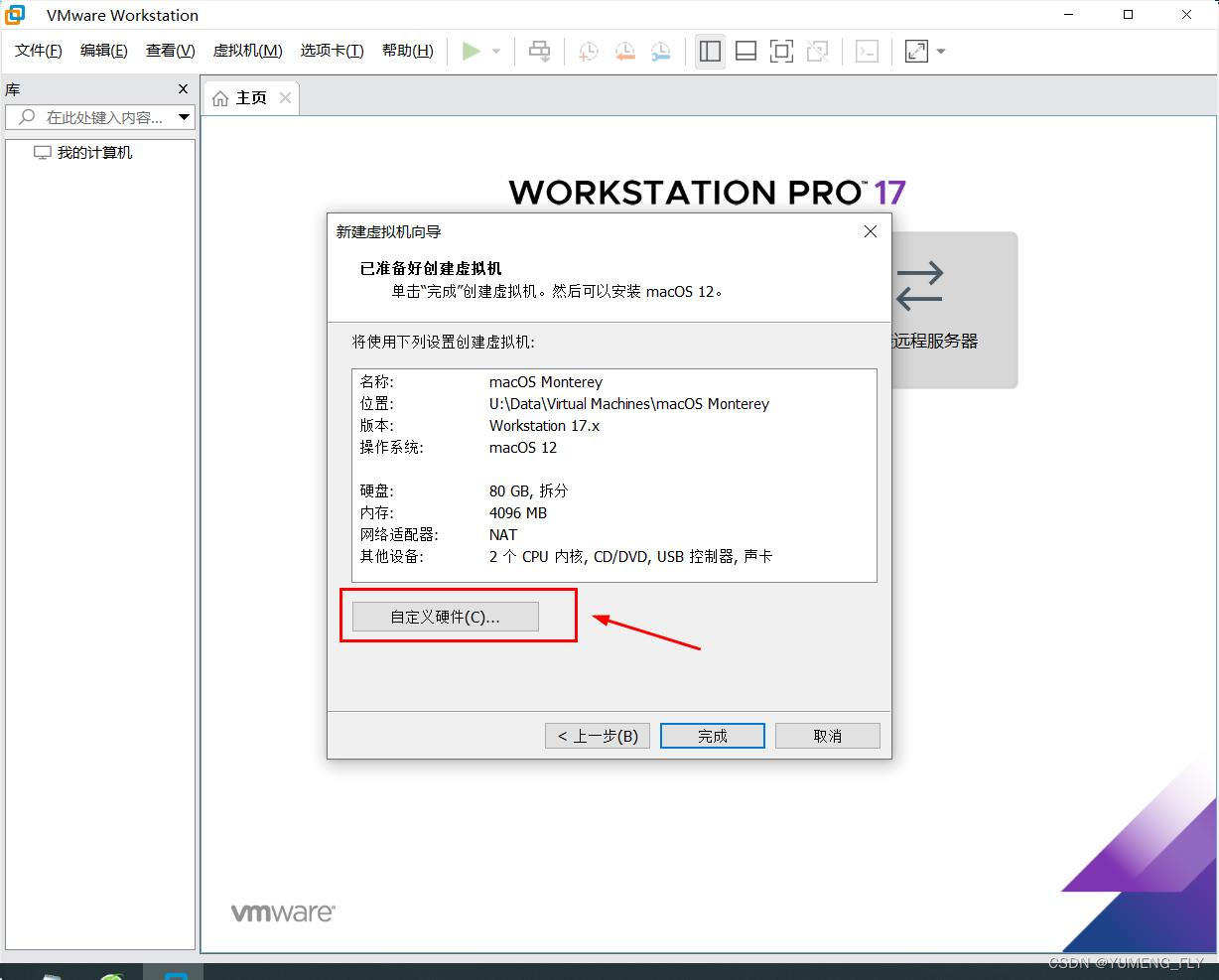The image size is (1219, 980).
Task: Click the macOS Monterey name value
Action: (546, 382)
